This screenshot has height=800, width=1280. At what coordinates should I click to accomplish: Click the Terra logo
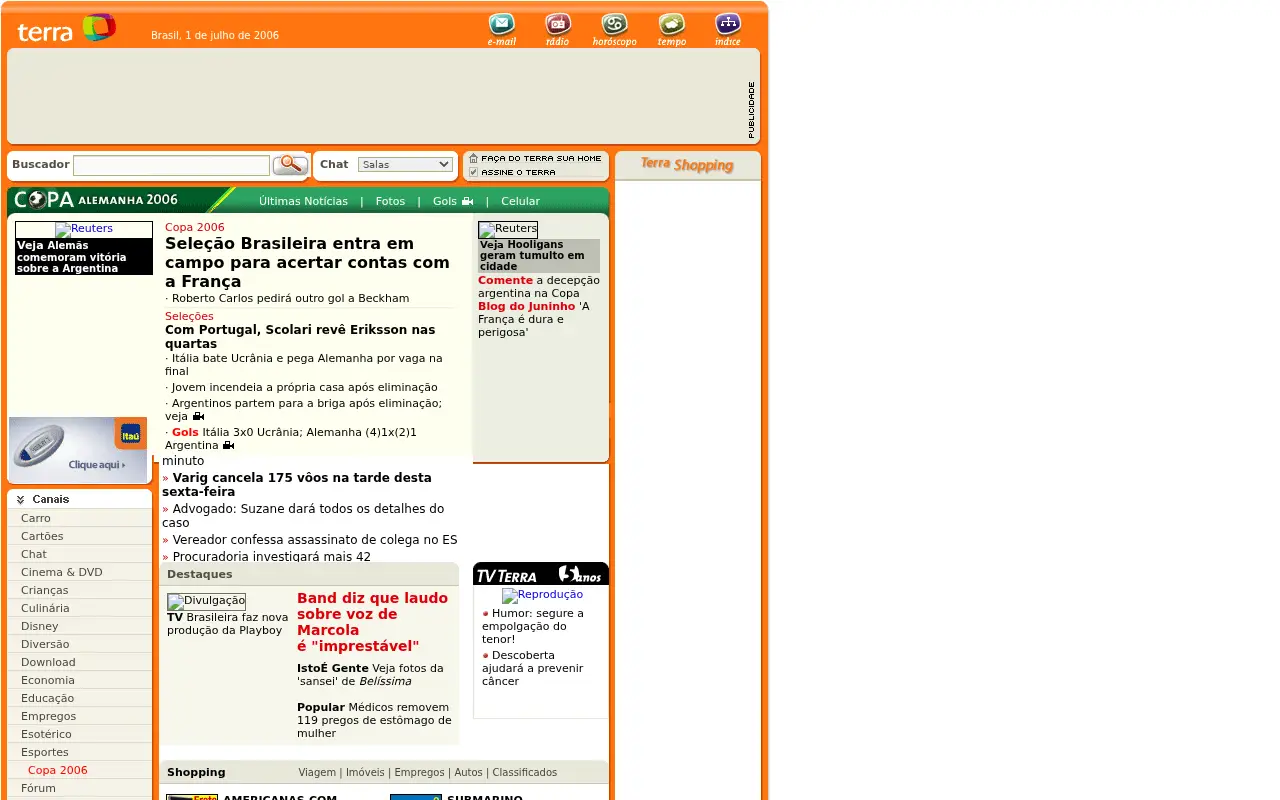point(66,29)
